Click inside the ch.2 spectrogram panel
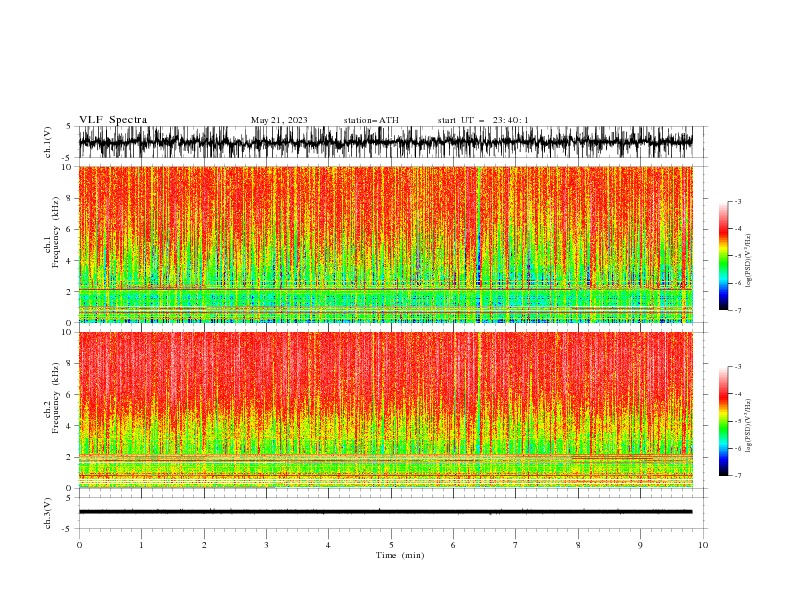This screenshot has height=612, width=792. coord(385,410)
